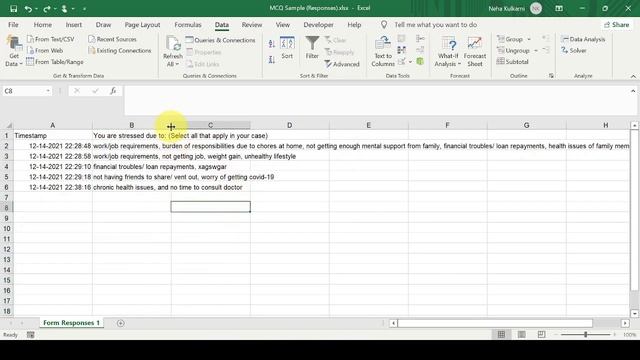The height and width of the screenshot is (360, 640).
Task: Click the Insert Function fx icon
Action: [x=113, y=91]
